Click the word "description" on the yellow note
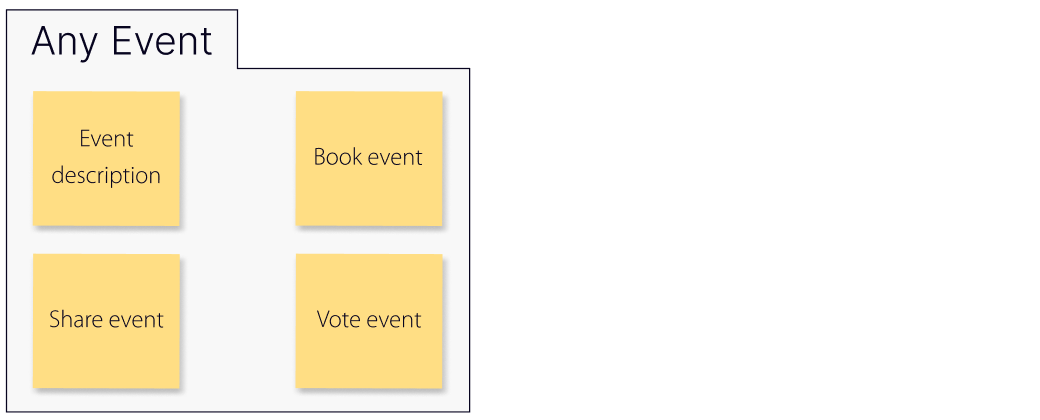Screen dimensions: 1040x420 pos(106,176)
